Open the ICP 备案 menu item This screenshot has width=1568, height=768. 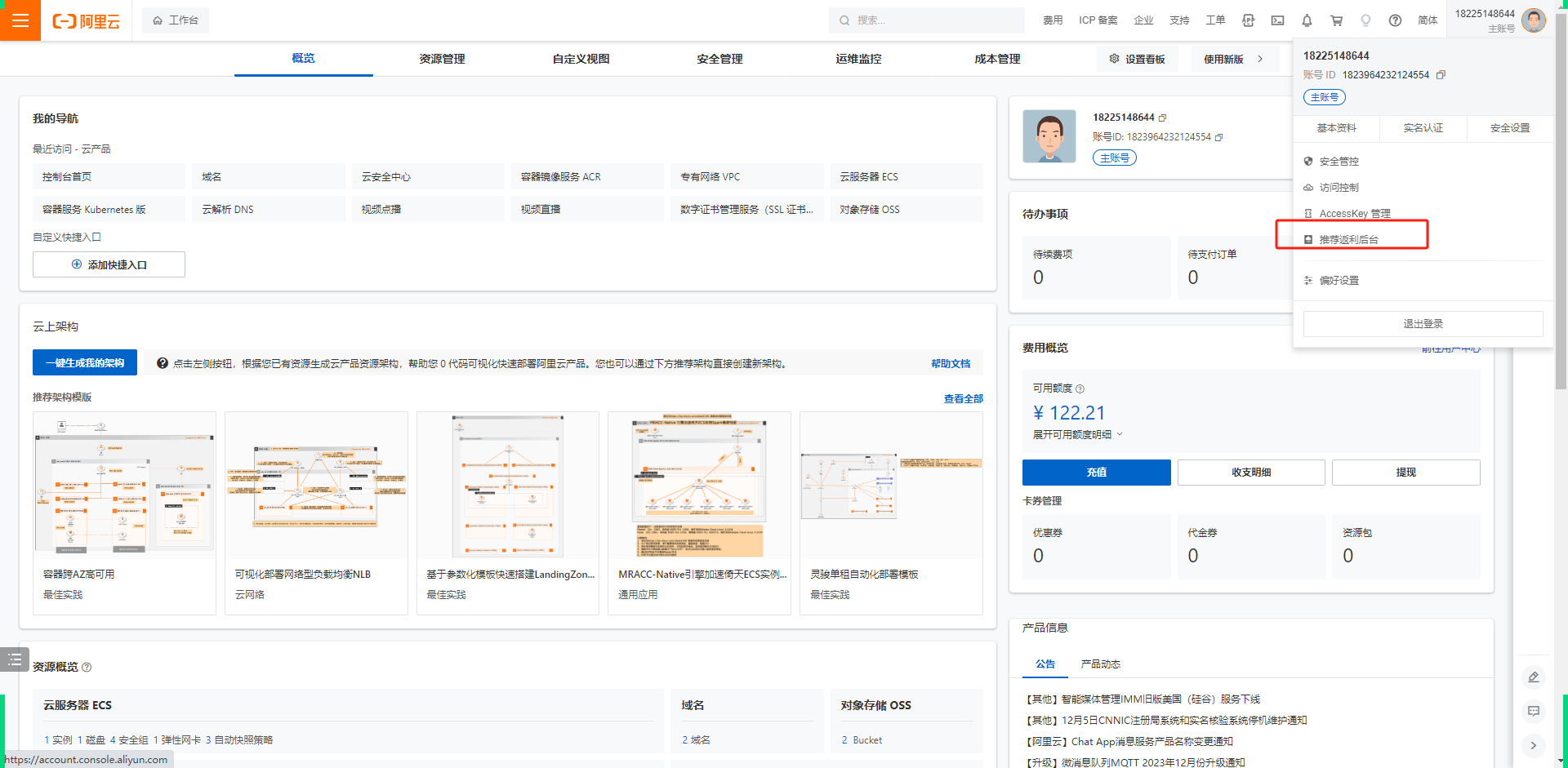tap(1098, 20)
